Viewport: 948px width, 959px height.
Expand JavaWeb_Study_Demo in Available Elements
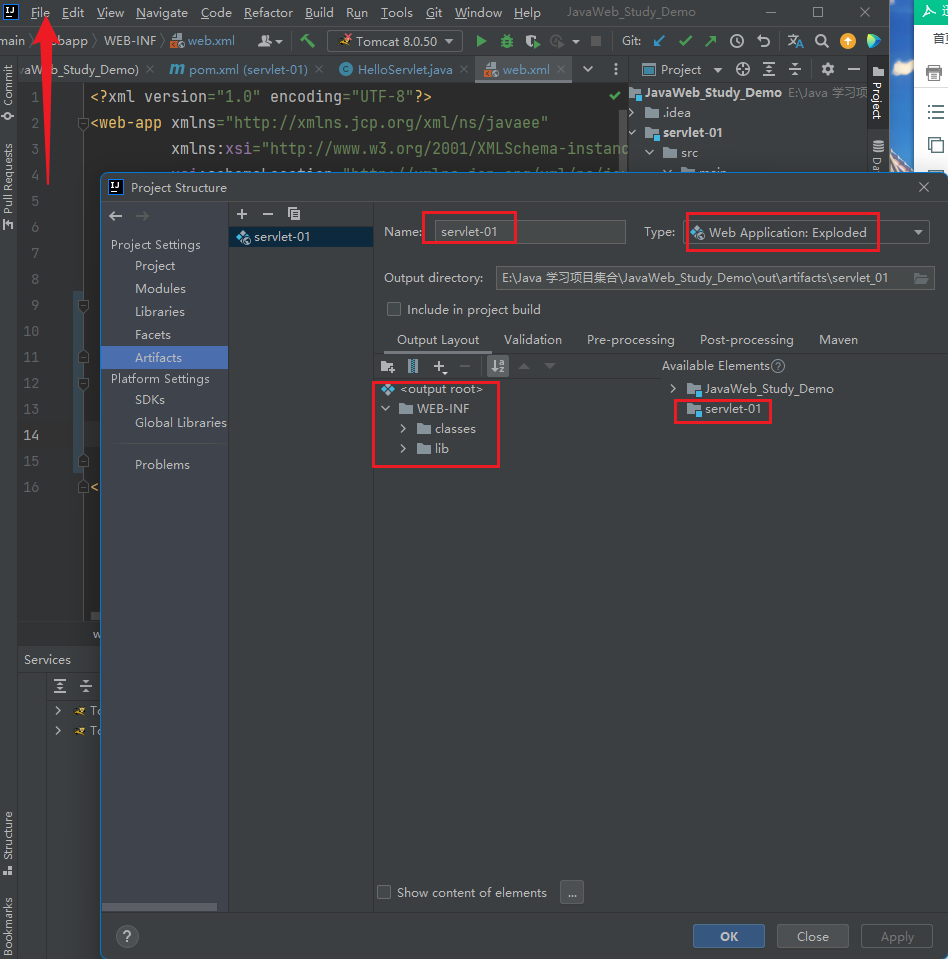point(673,389)
